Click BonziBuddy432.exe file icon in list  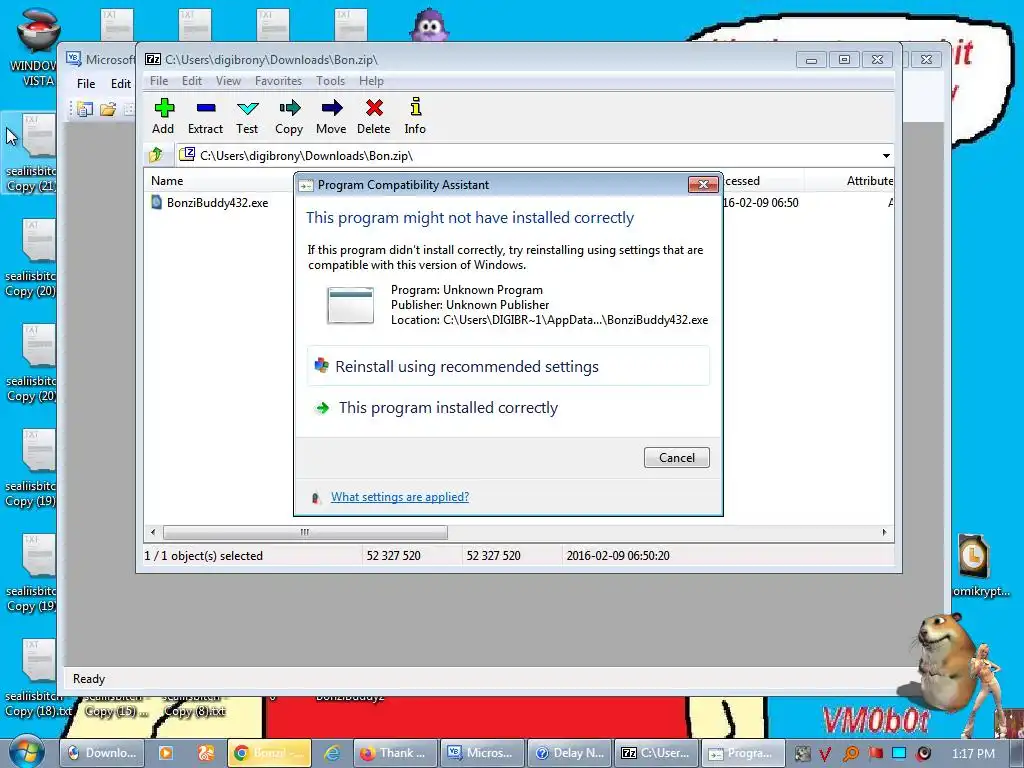point(156,202)
